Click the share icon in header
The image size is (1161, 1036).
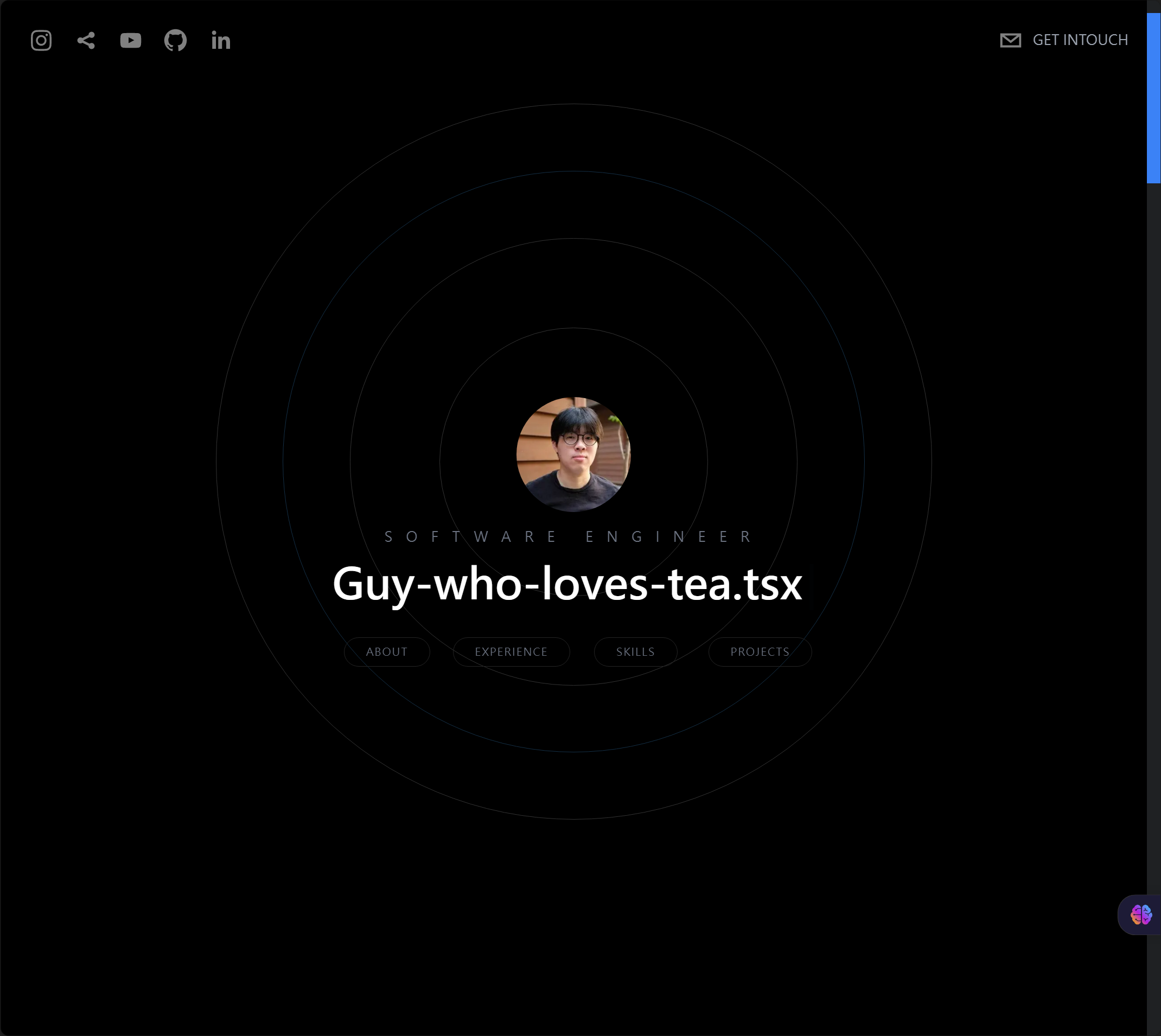[x=86, y=41]
